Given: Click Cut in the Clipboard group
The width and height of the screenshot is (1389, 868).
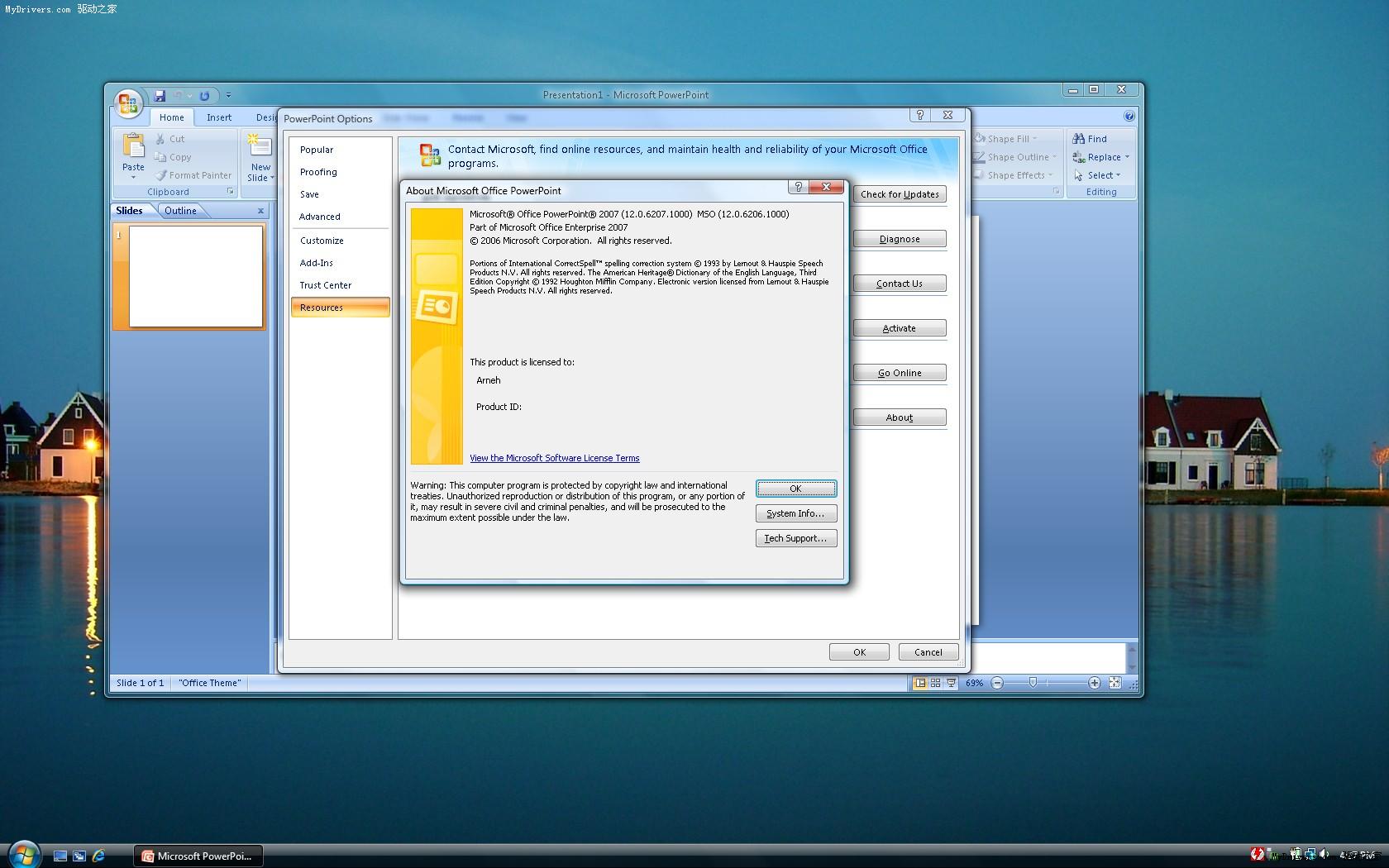Looking at the screenshot, I should 169,139.
